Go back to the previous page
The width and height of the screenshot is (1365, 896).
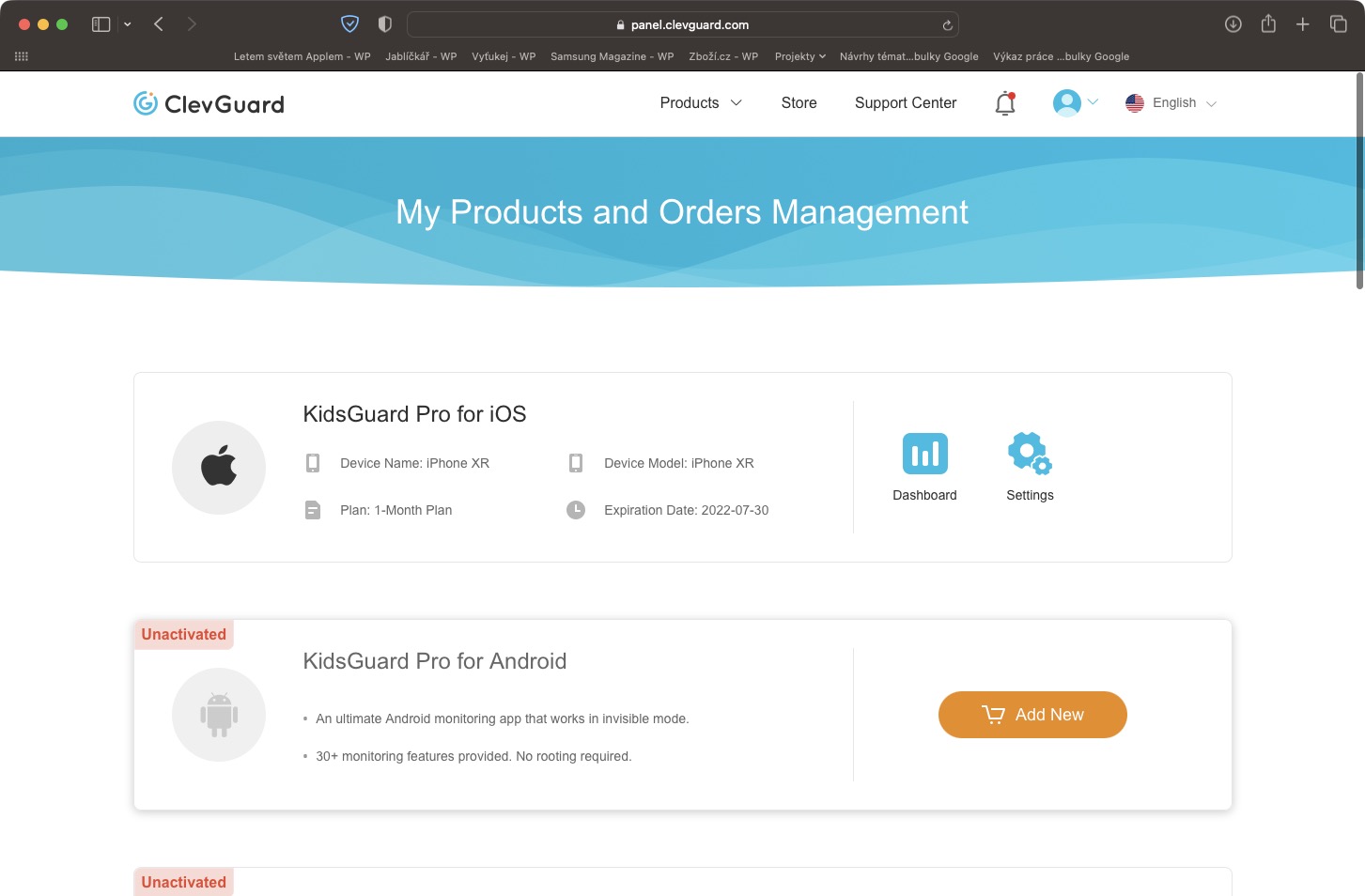tap(159, 24)
